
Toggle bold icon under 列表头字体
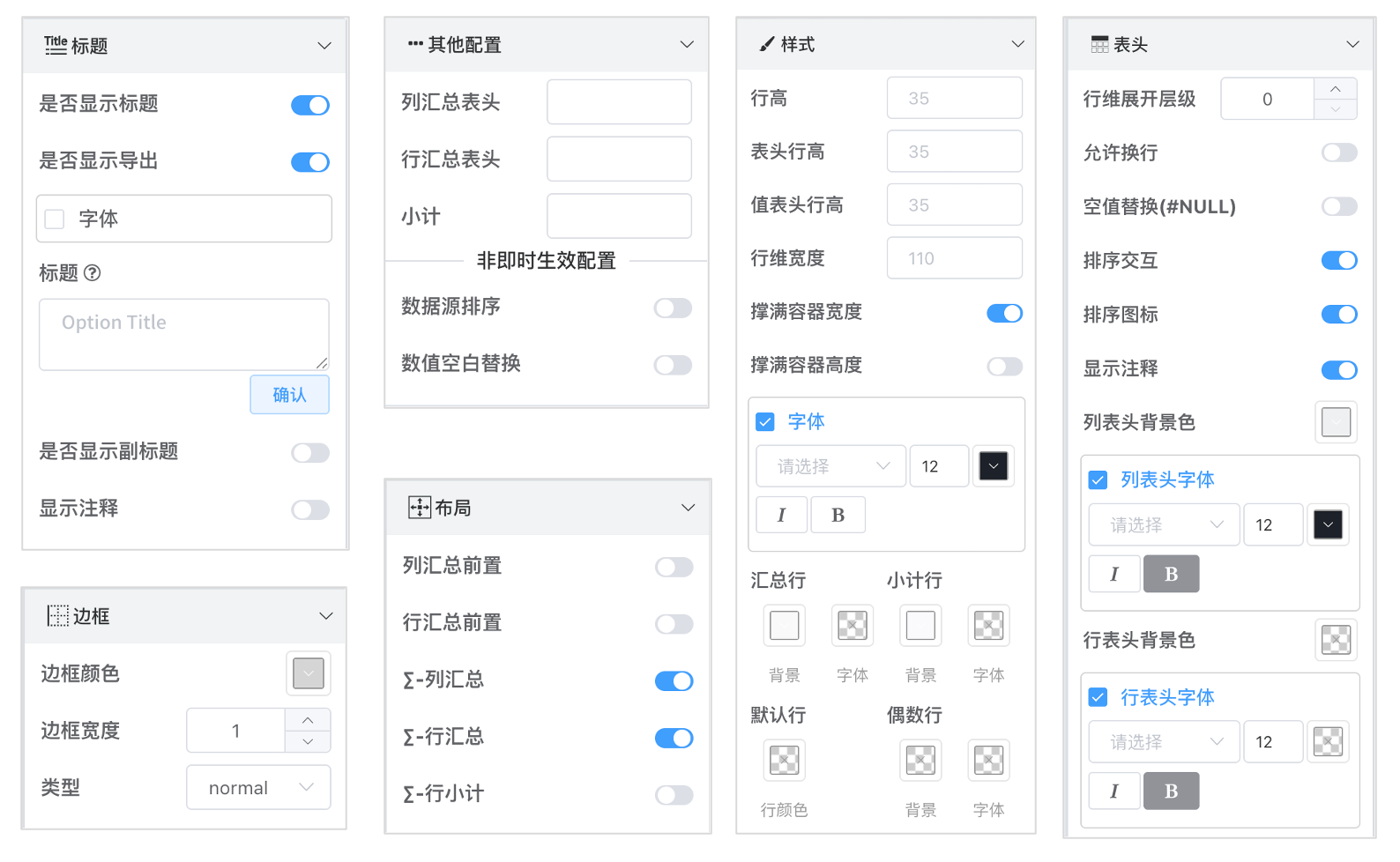tap(1171, 575)
